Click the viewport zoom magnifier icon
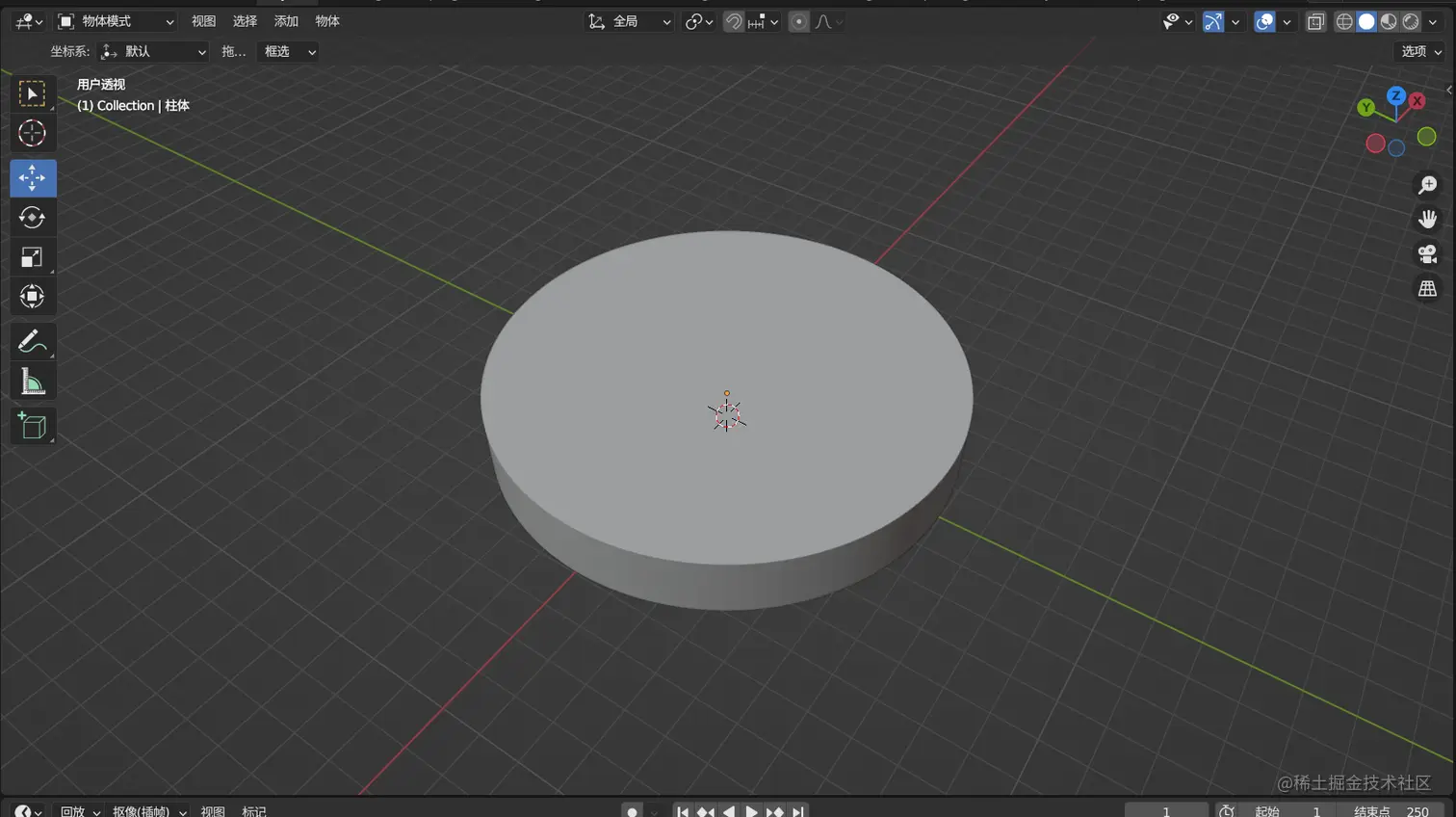Screen dimensions: 1456x817 coord(1427,185)
